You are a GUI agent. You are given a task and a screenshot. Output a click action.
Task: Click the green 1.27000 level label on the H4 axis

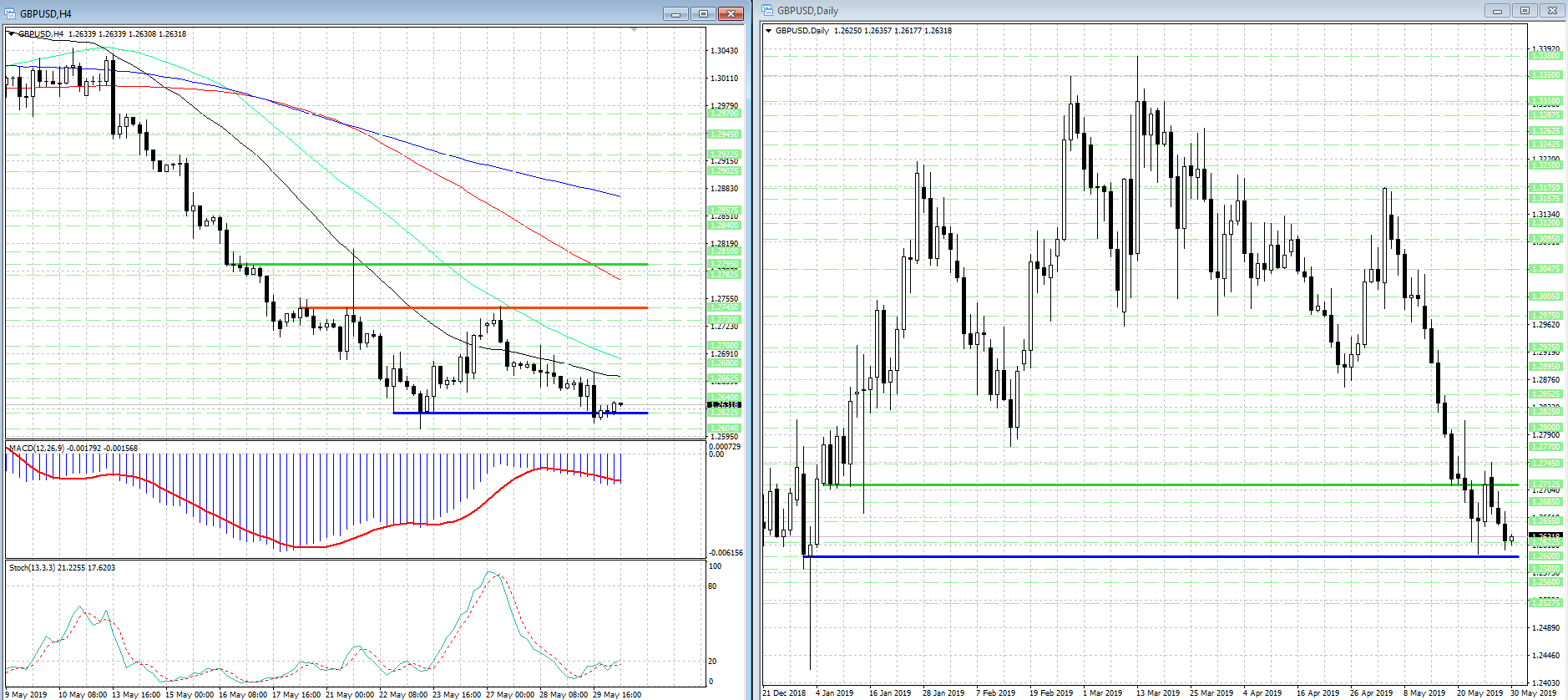[724, 346]
